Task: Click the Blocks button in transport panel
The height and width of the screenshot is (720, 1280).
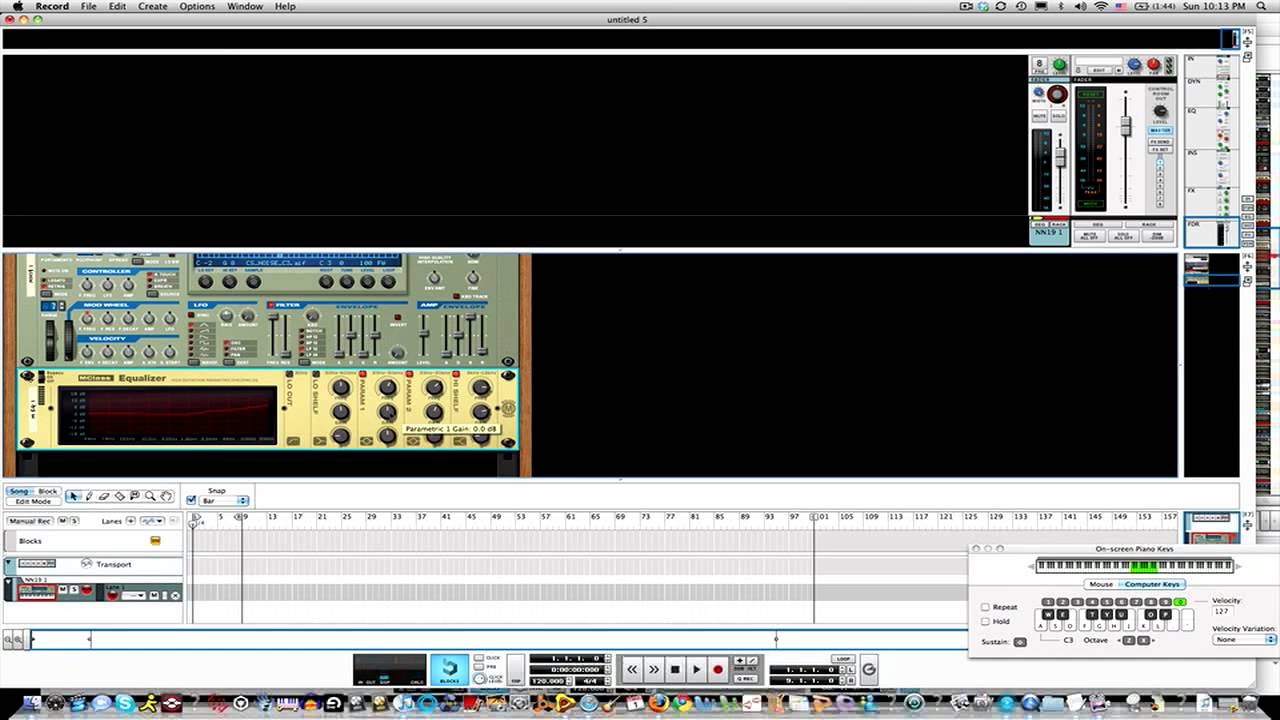Action: (x=449, y=669)
